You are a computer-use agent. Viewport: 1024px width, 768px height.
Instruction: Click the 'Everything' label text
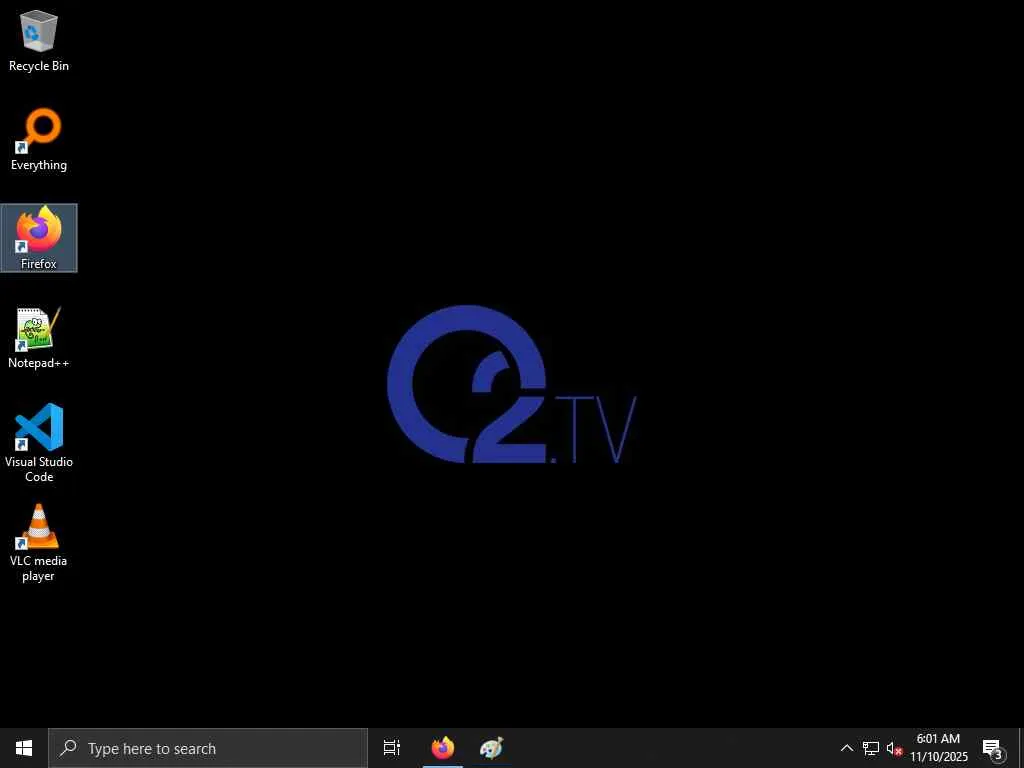pos(39,165)
